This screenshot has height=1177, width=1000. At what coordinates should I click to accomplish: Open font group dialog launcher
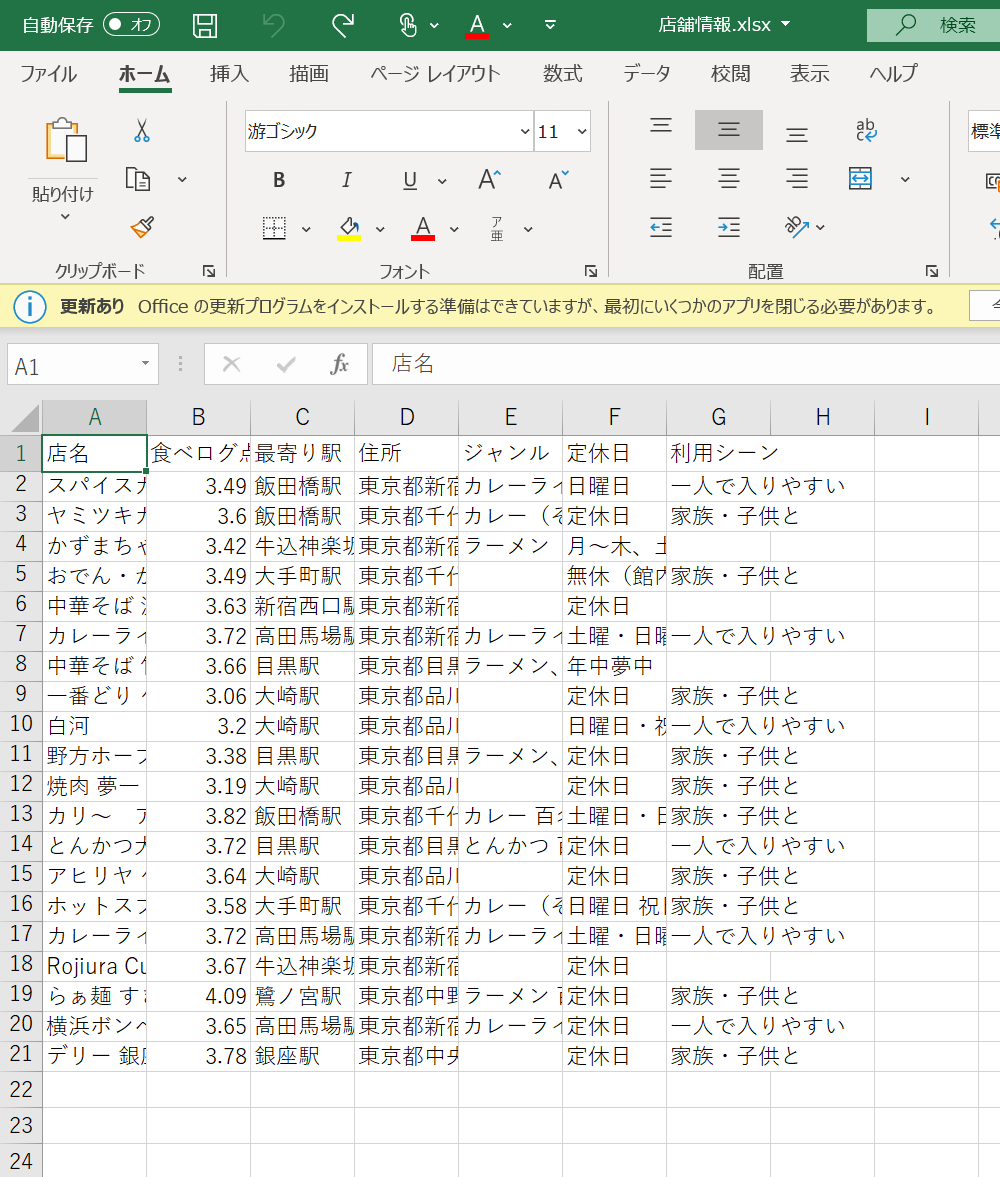pyautogui.click(x=591, y=272)
